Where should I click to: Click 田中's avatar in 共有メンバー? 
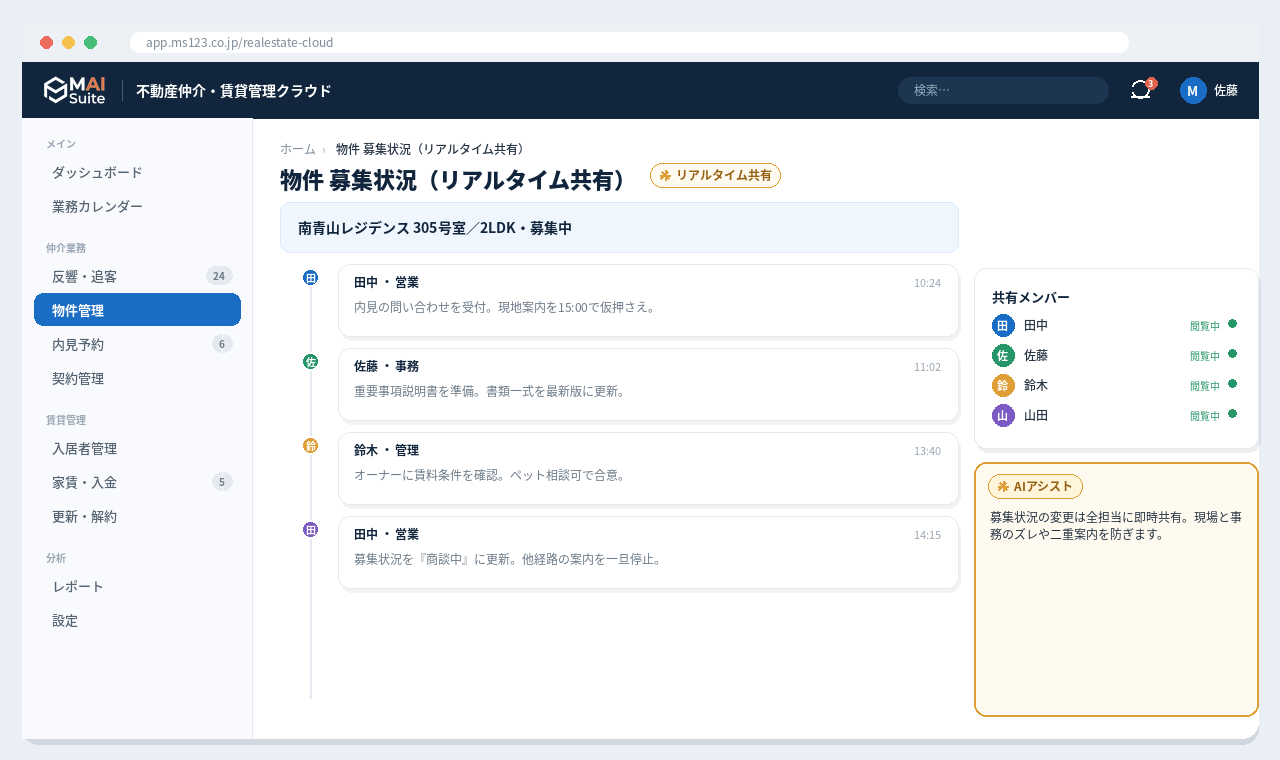[x=1003, y=325]
